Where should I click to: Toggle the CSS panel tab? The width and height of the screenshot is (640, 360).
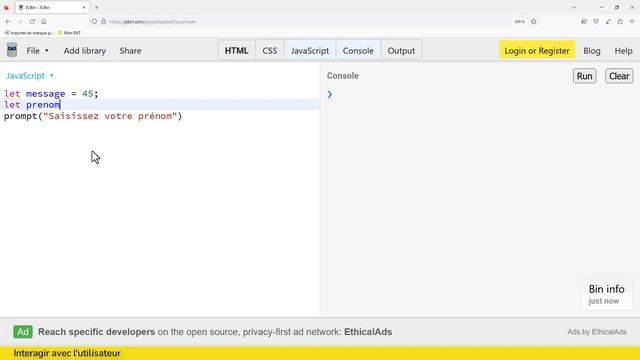click(x=269, y=51)
